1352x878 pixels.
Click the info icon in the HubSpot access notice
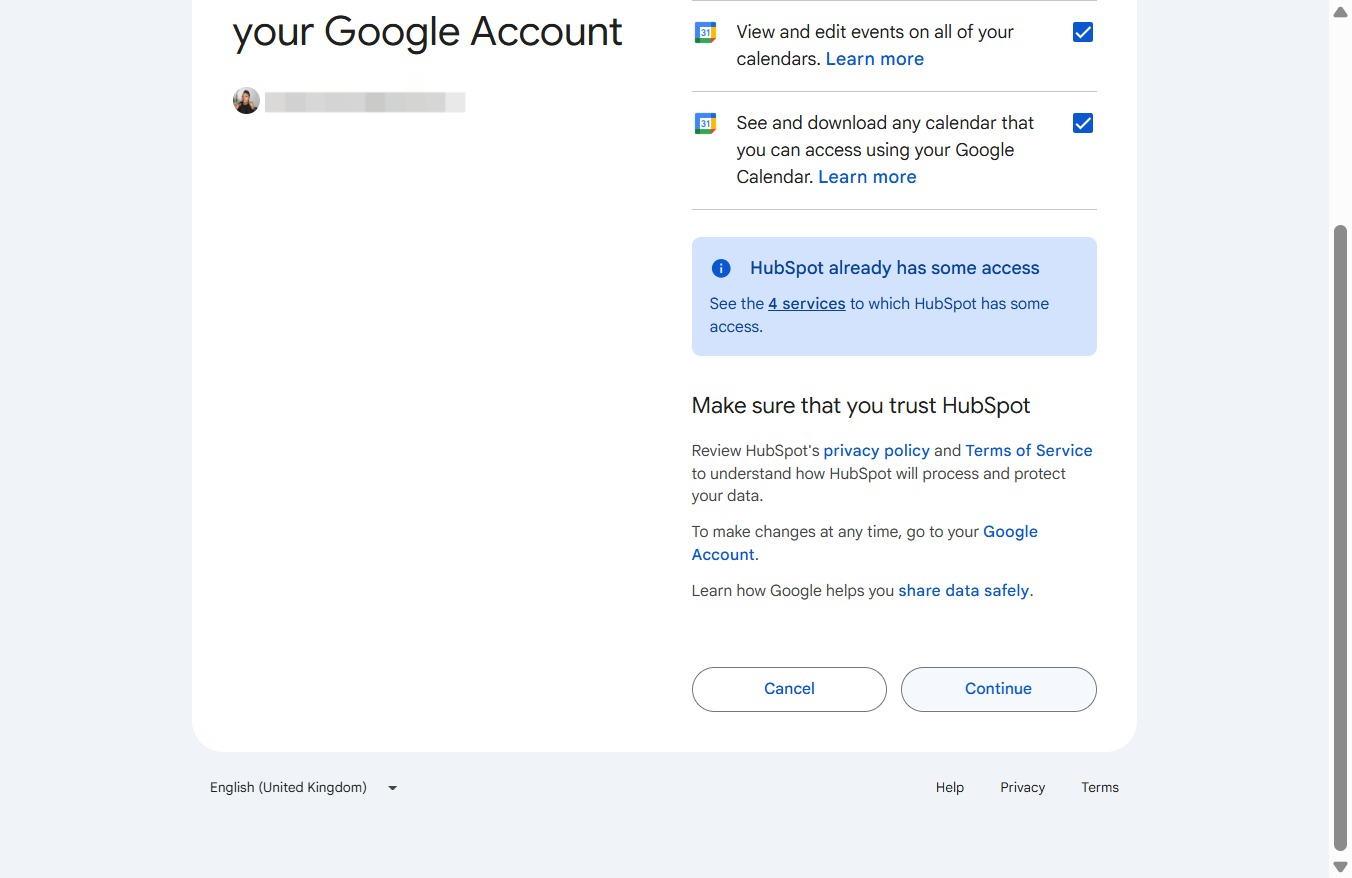(721, 268)
